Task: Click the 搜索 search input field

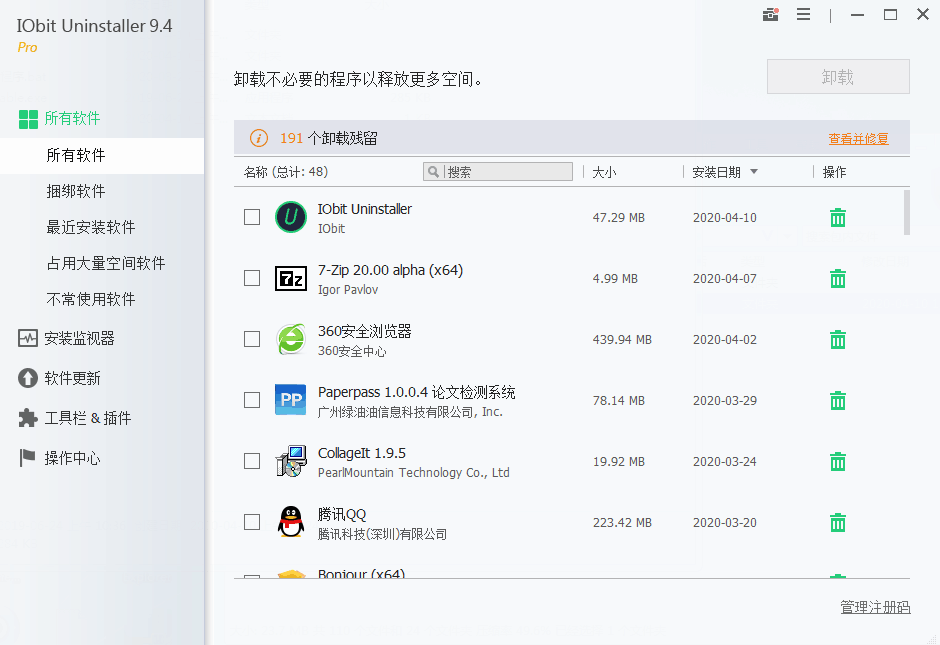Action: point(507,172)
